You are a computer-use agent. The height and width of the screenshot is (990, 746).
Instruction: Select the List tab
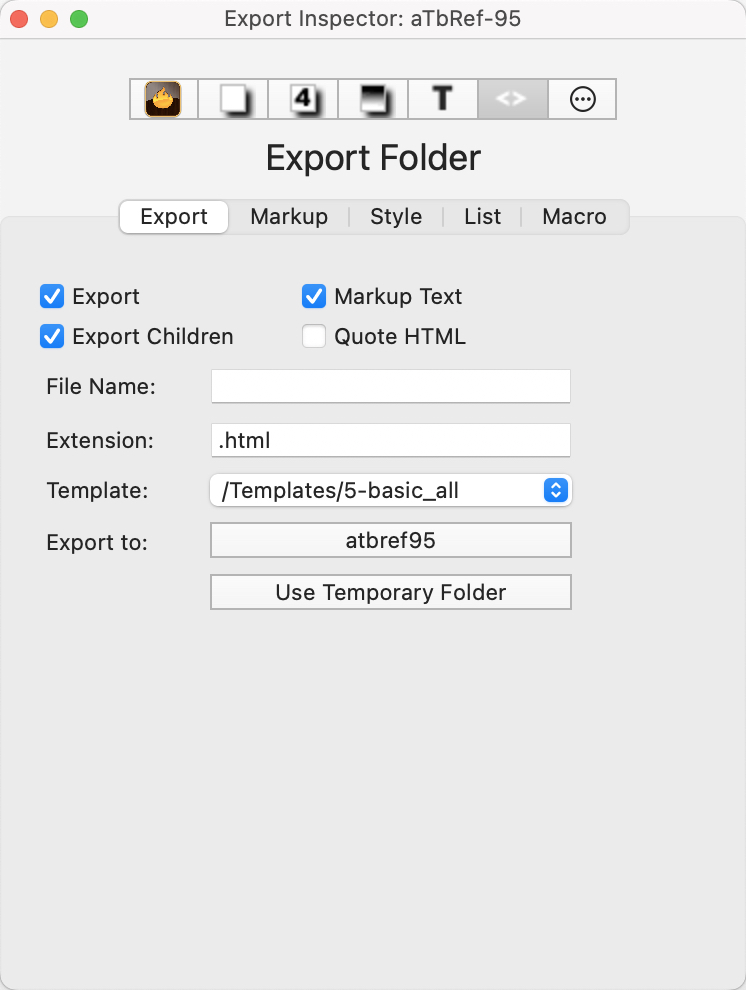pyautogui.click(x=482, y=216)
